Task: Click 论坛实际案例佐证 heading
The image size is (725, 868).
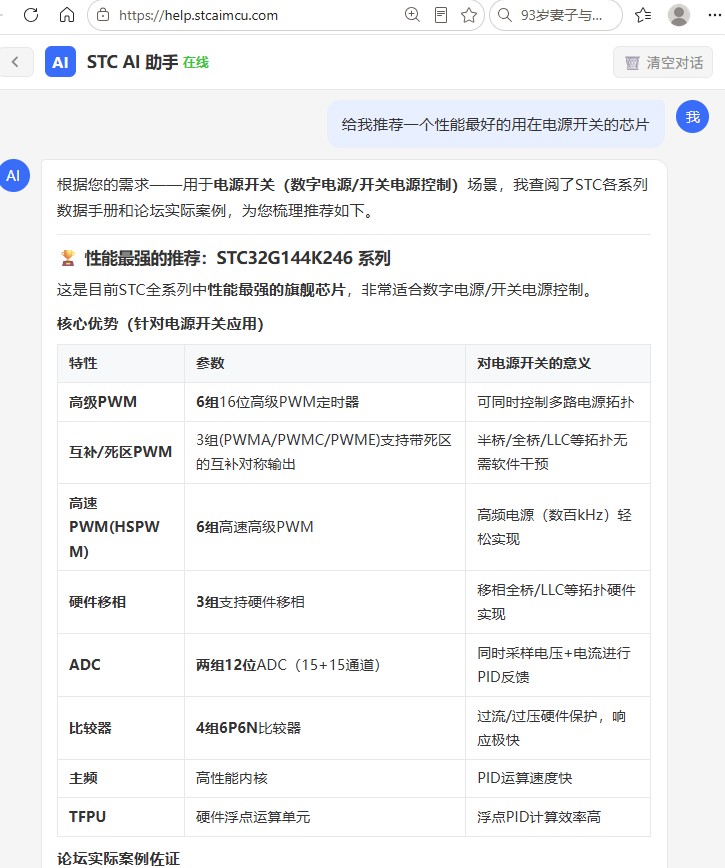Action: [118, 859]
